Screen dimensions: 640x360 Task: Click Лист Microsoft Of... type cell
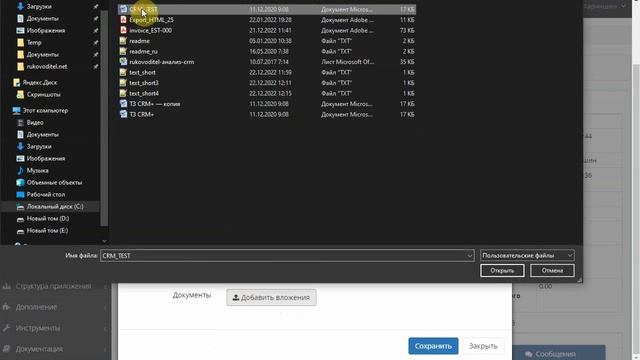347,62
